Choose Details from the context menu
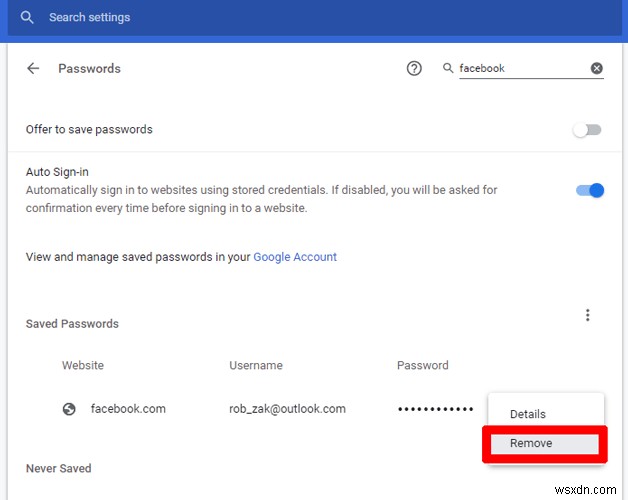The image size is (628, 500). [545, 414]
